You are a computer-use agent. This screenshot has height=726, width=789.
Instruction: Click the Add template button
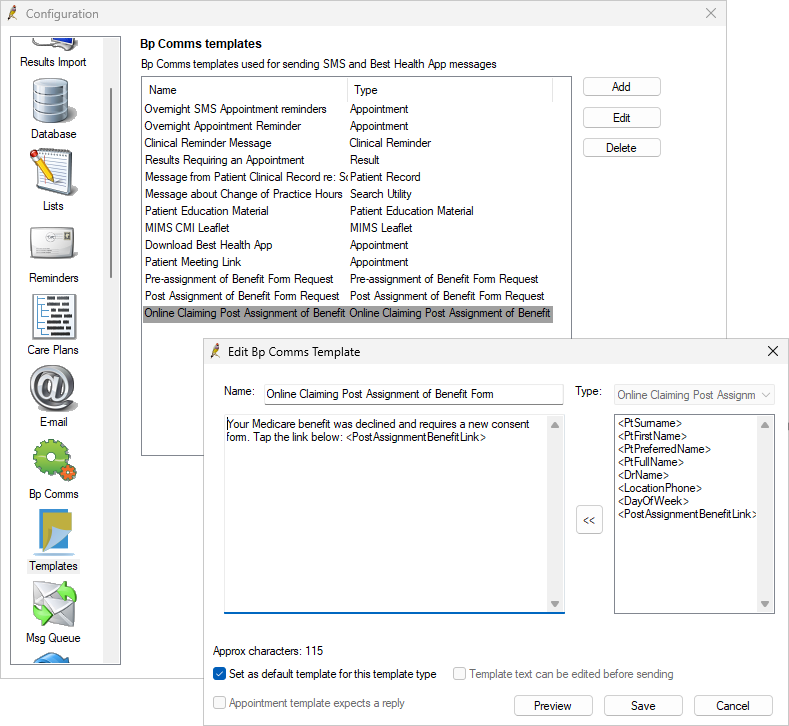click(621, 87)
